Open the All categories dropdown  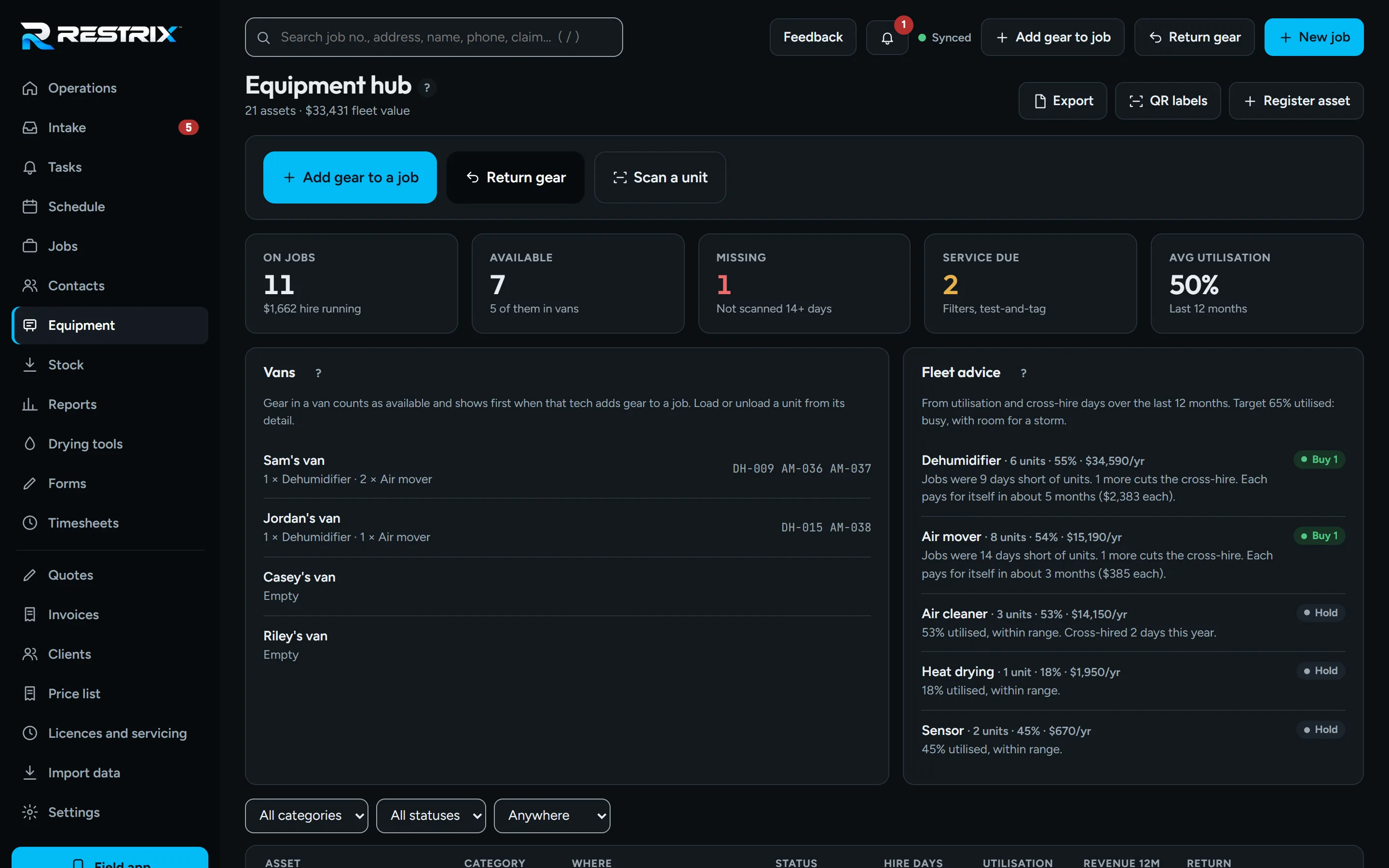click(x=307, y=815)
